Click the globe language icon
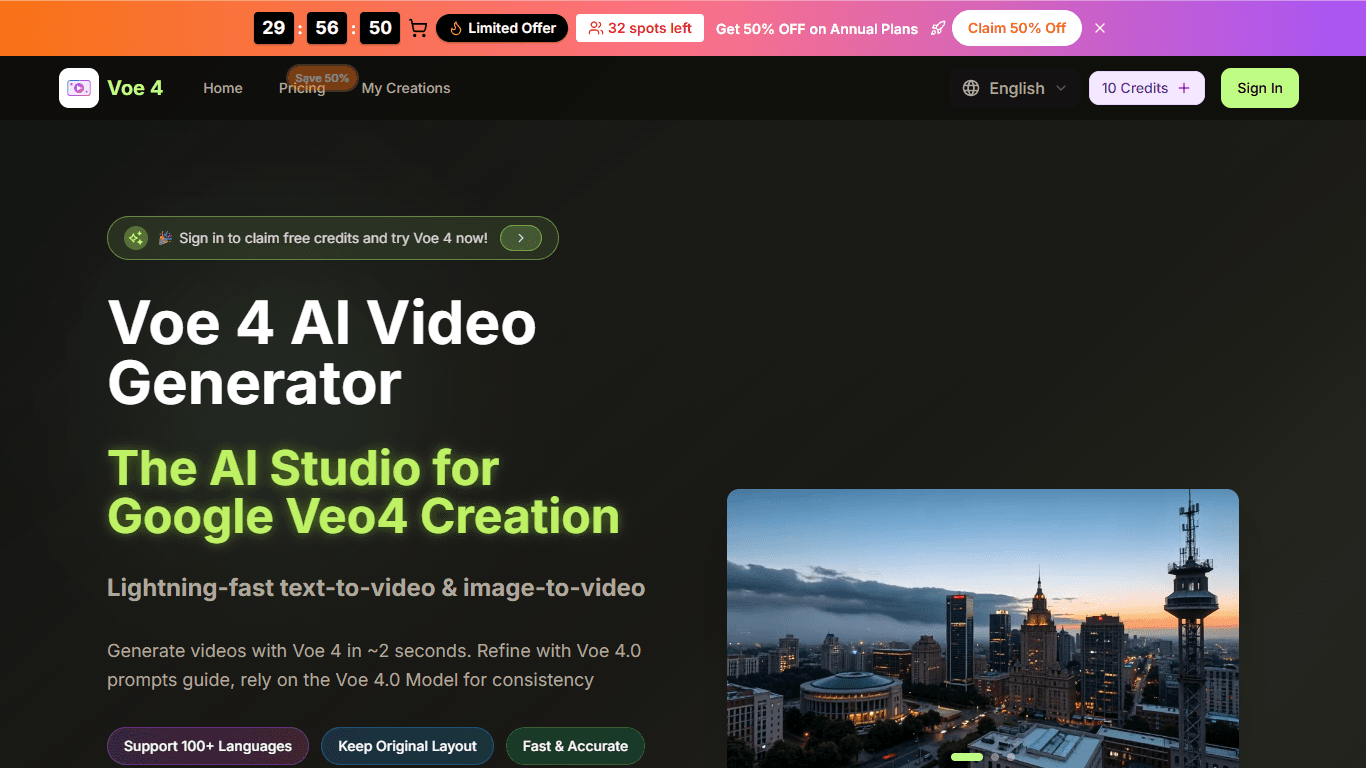 971,88
